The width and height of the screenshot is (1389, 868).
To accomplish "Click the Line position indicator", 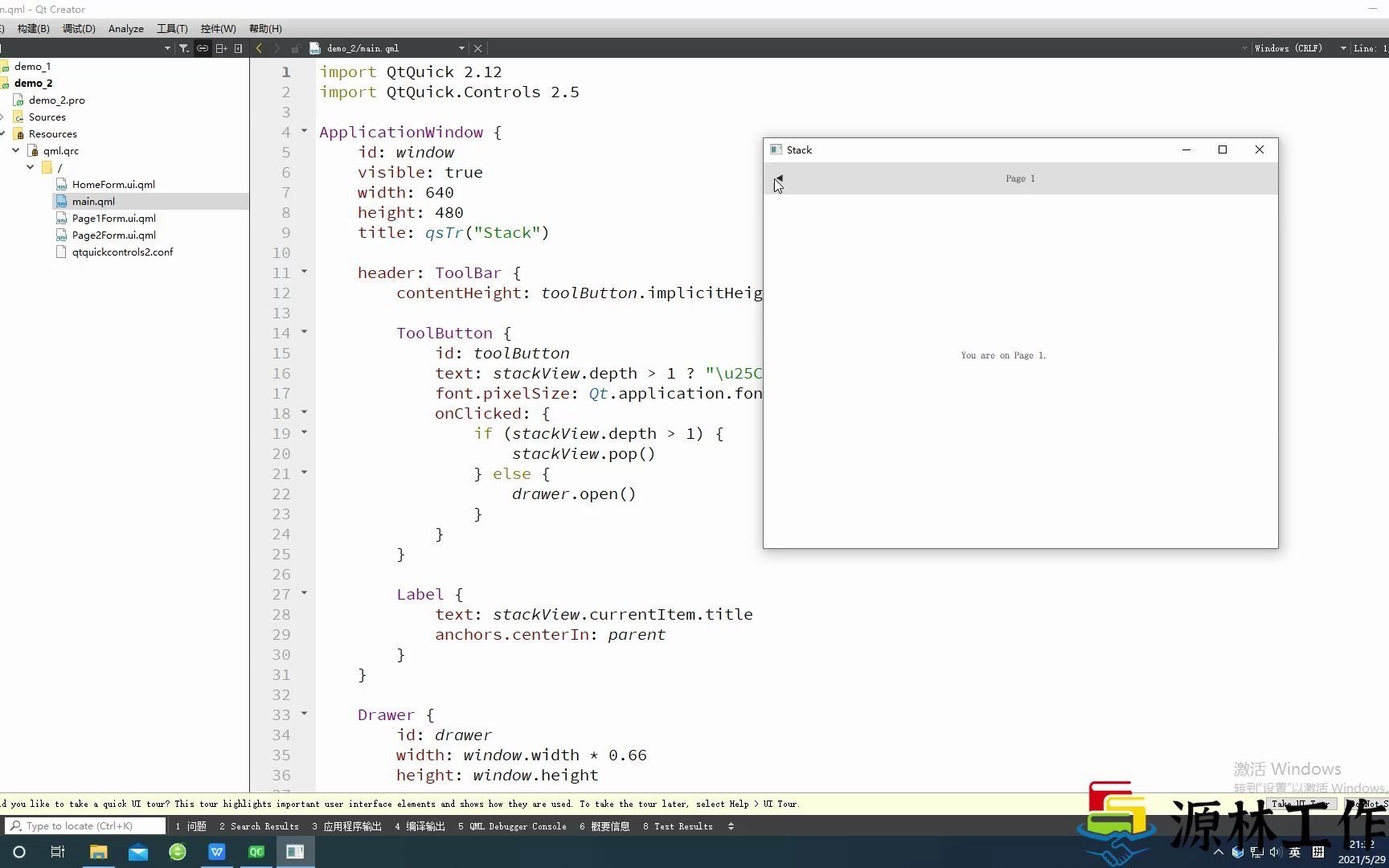I will 1371,48.
